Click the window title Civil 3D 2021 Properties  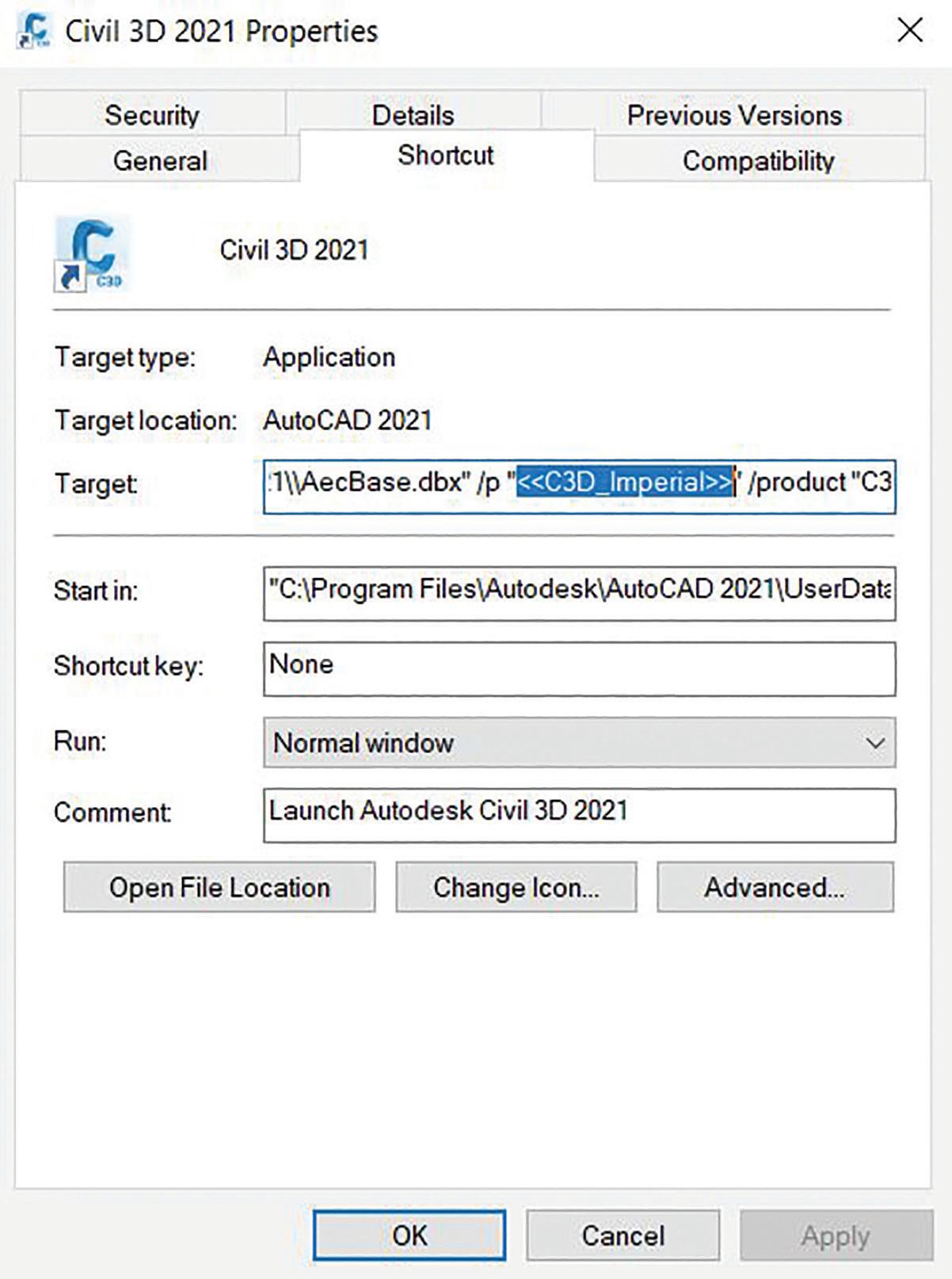point(222,31)
